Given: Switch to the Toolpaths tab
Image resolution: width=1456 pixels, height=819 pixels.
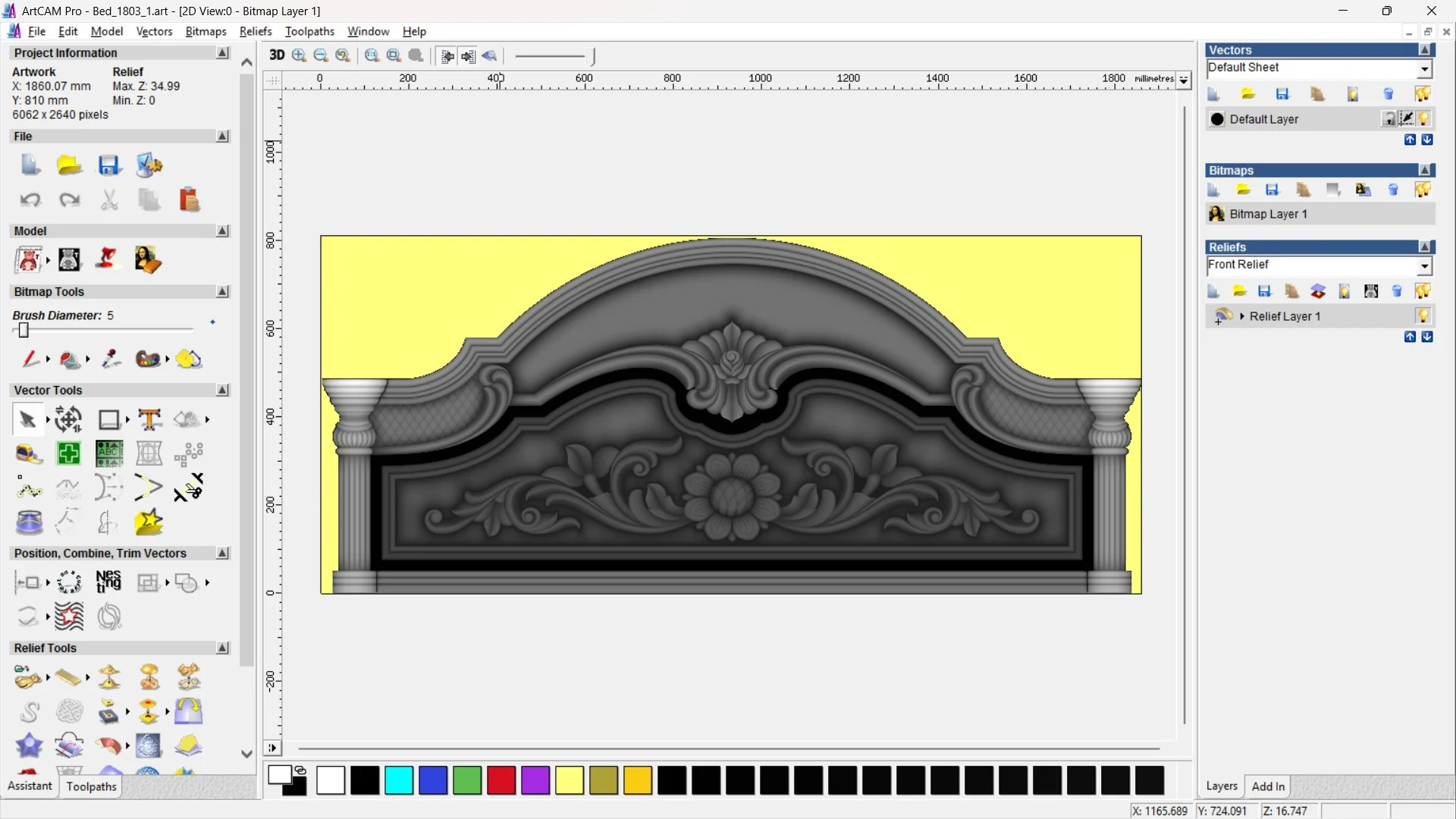Looking at the screenshot, I should pos(91,786).
